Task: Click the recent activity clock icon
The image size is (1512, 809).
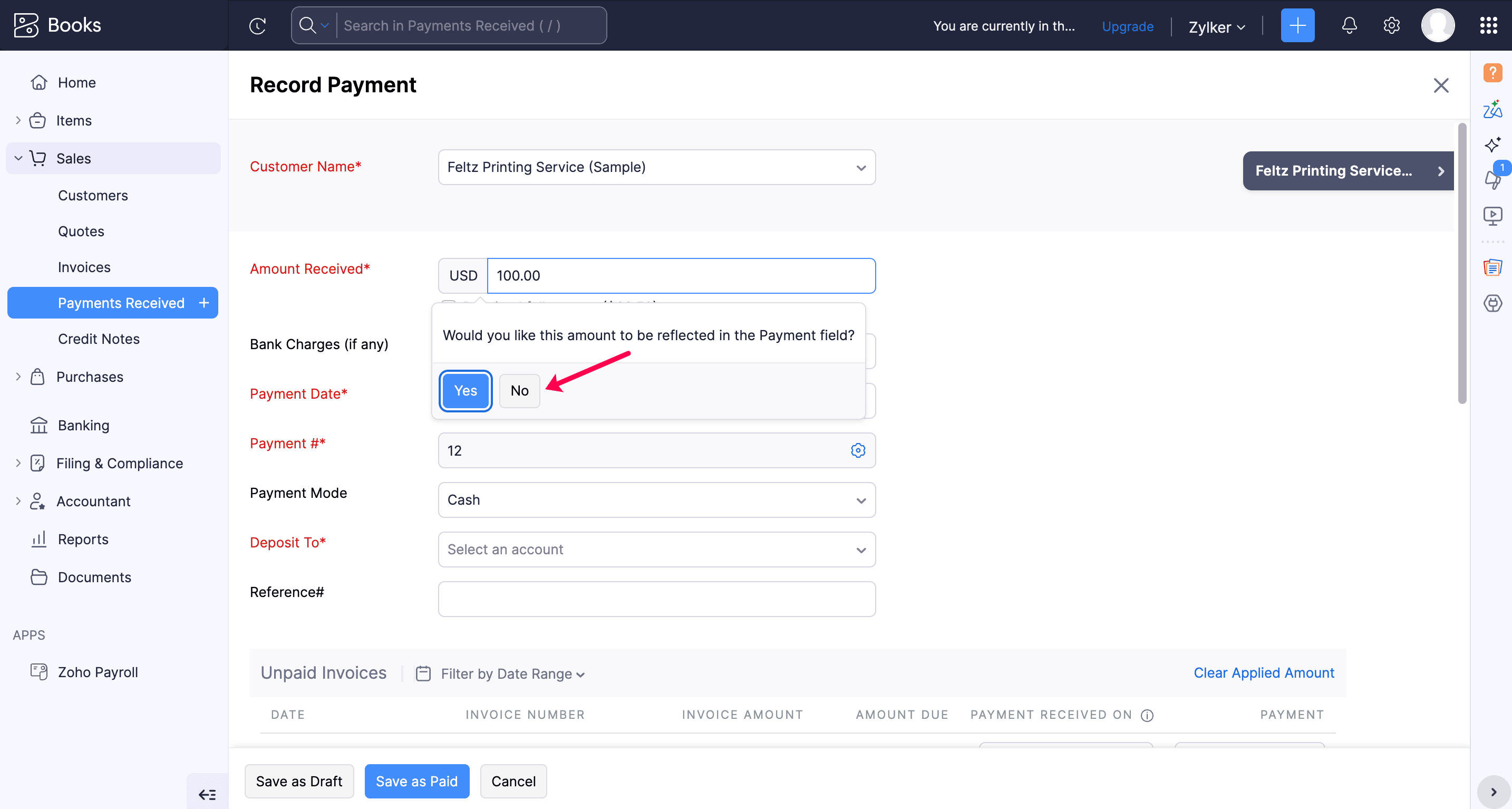Action: tap(257, 26)
